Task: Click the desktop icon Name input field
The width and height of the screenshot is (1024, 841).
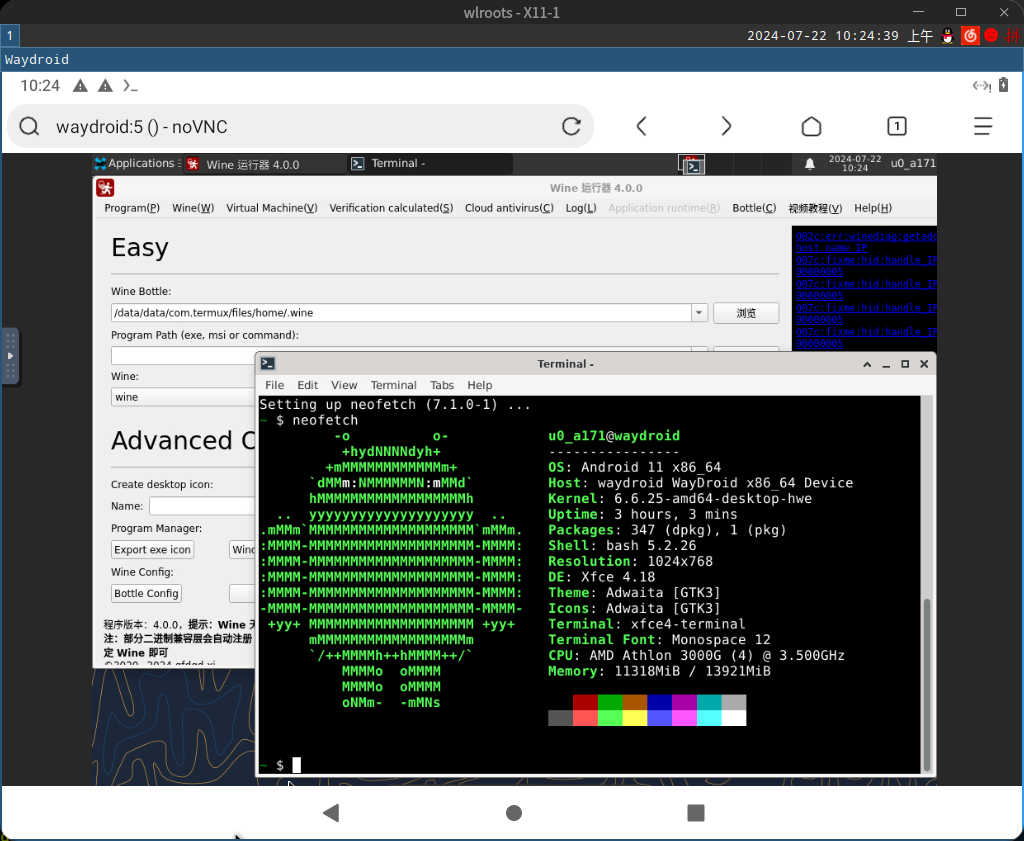Action: coord(201,506)
